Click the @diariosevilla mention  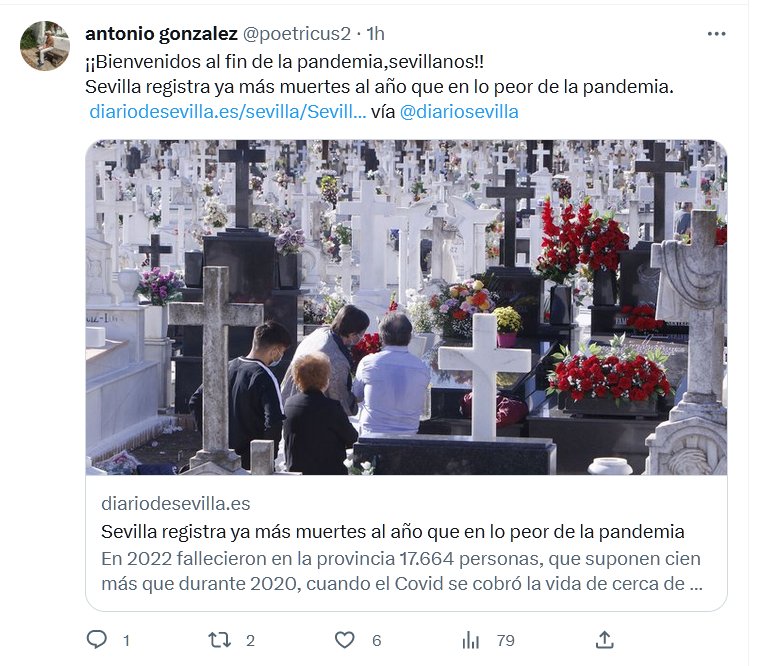(x=459, y=112)
